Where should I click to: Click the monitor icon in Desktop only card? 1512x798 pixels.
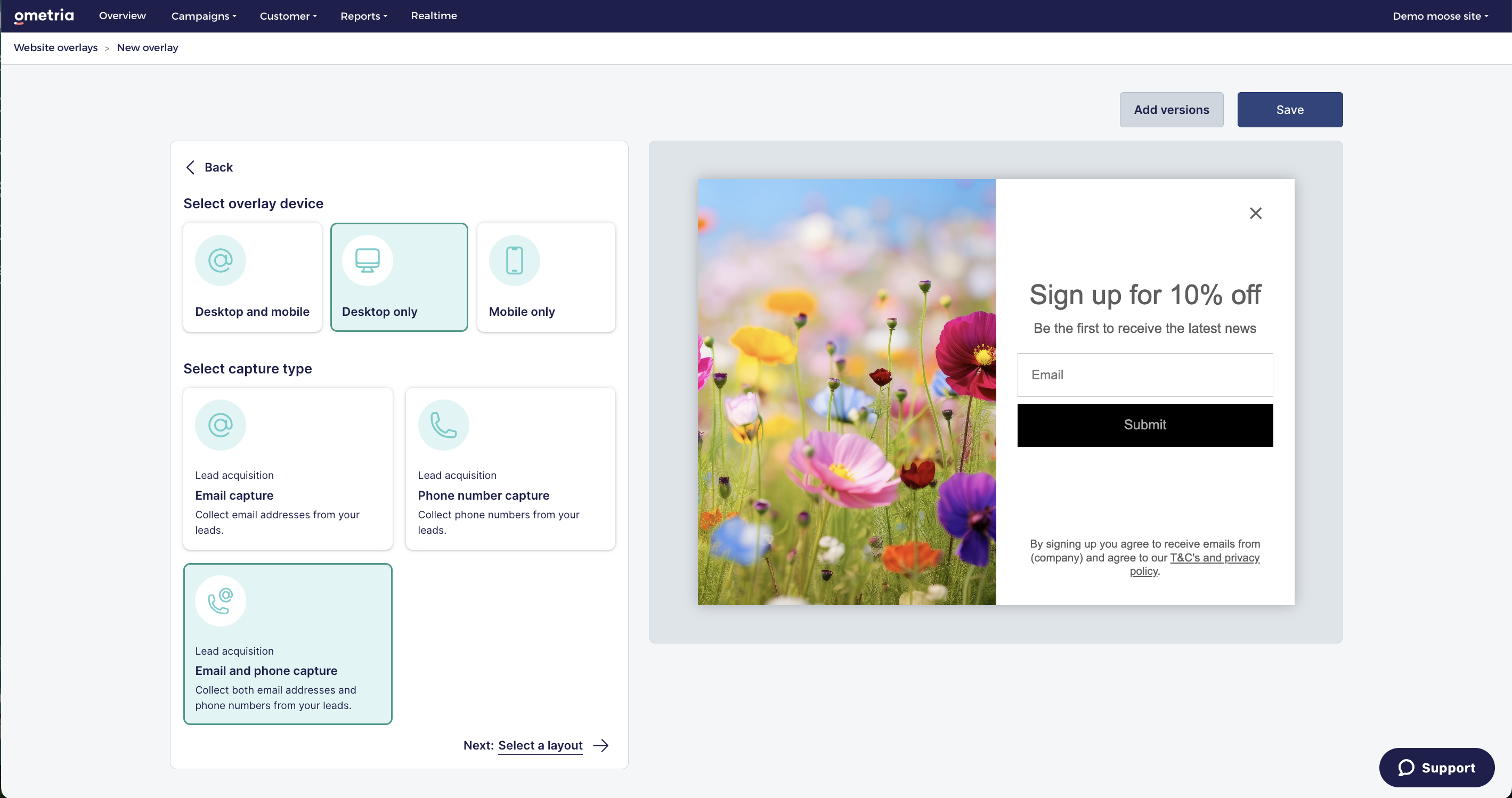coord(368,260)
